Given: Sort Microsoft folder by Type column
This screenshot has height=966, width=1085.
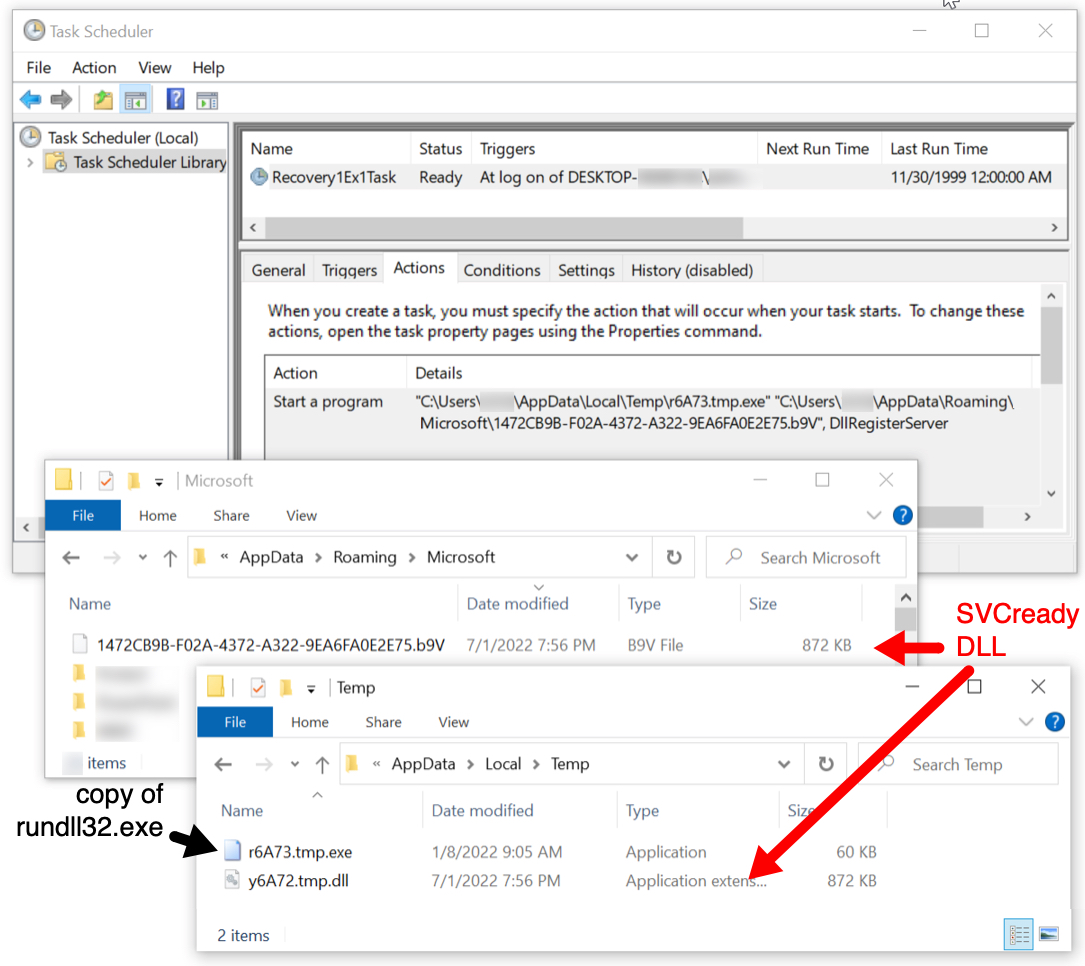Looking at the screenshot, I should click(x=644, y=603).
